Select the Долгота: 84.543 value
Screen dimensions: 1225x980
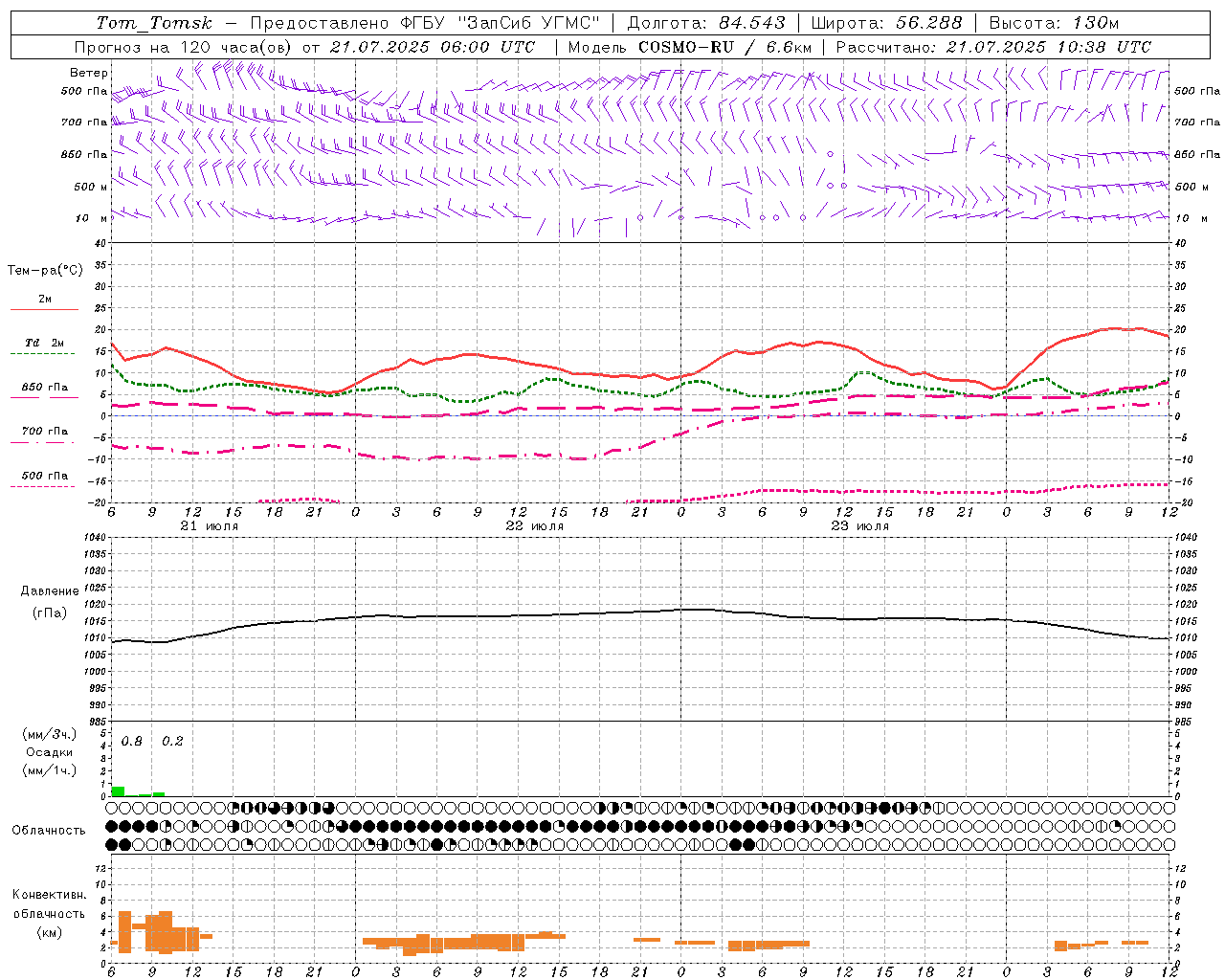tap(705, 23)
